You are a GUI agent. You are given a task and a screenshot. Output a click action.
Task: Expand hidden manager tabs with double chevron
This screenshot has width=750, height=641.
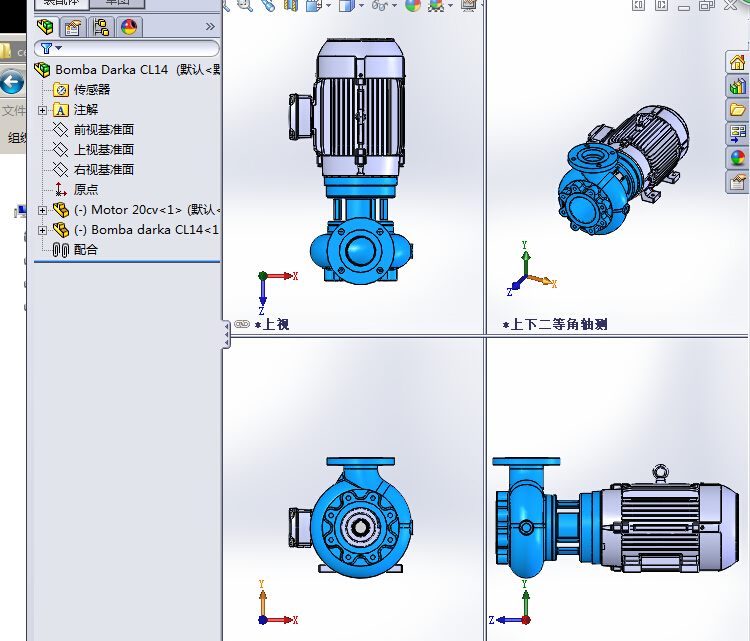[210, 27]
